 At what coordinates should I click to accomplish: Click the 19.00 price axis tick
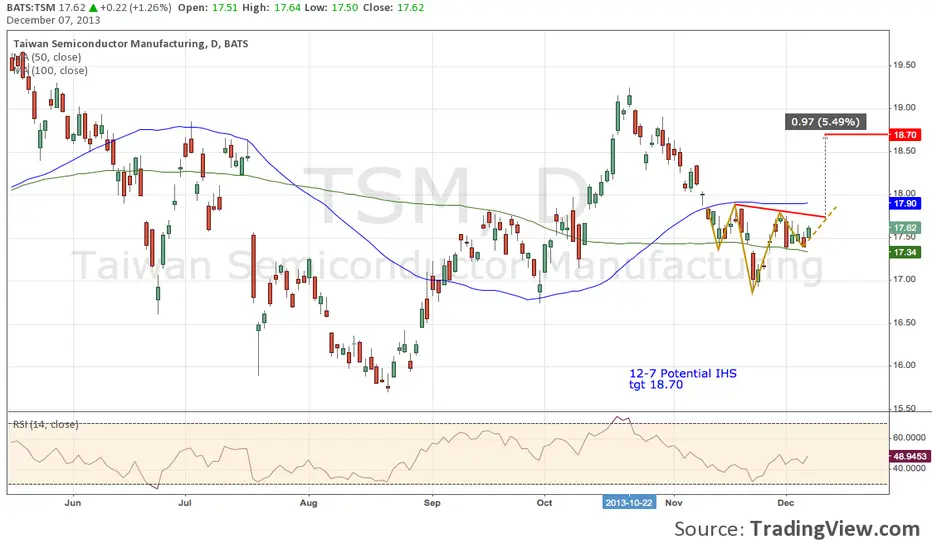(x=904, y=108)
